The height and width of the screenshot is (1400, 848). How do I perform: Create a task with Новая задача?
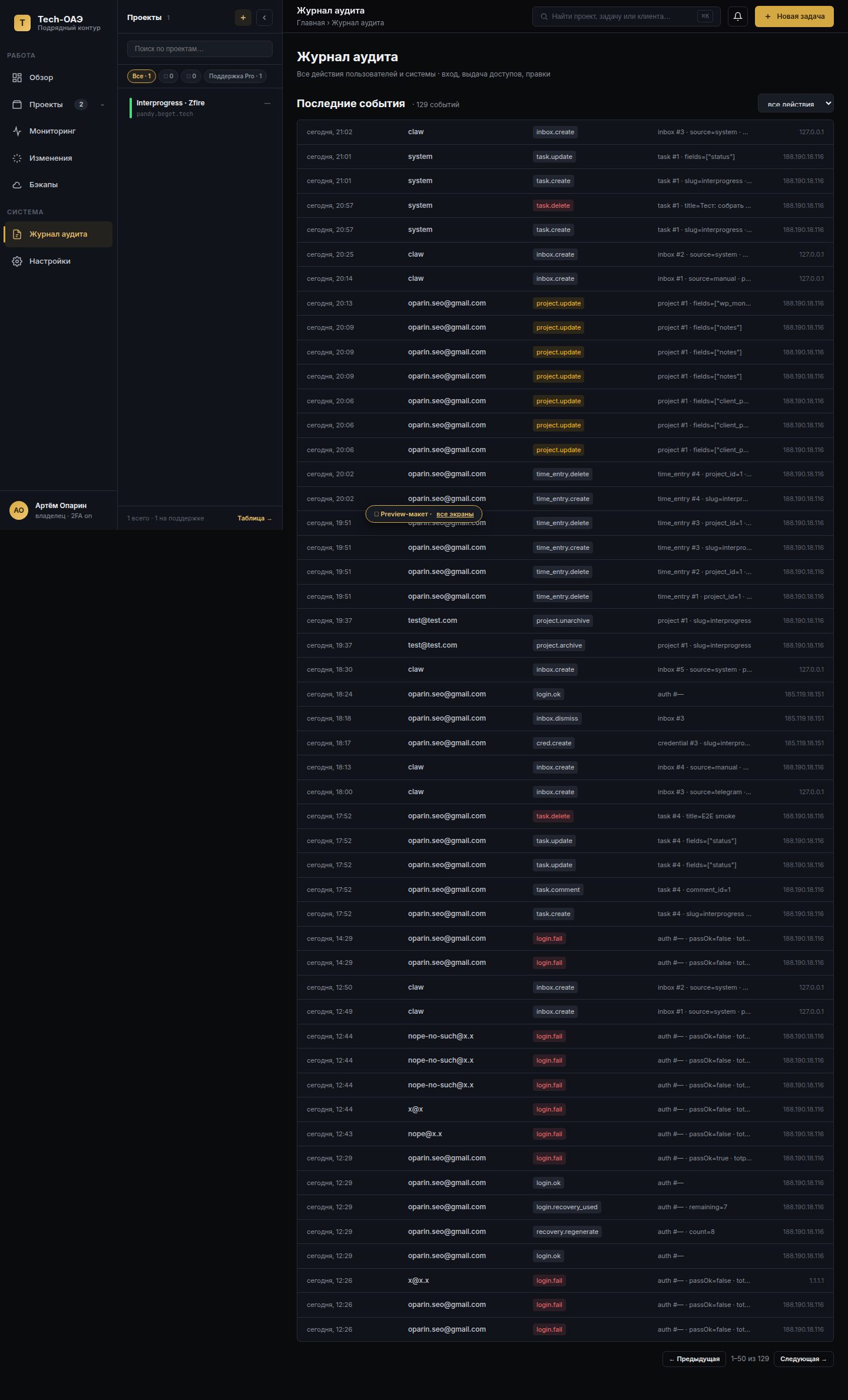click(x=794, y=16)
